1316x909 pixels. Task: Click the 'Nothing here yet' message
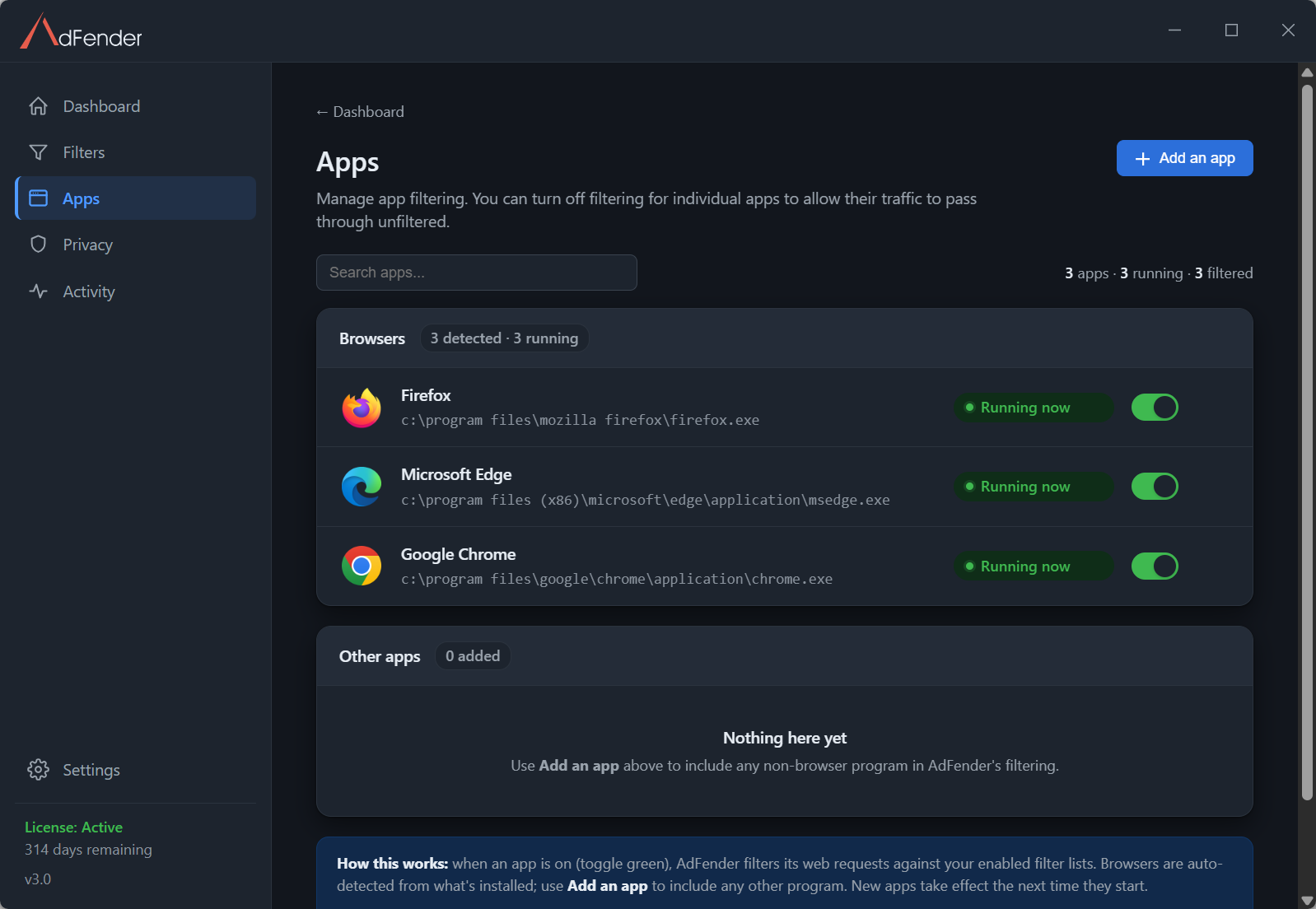coord(785,738)
